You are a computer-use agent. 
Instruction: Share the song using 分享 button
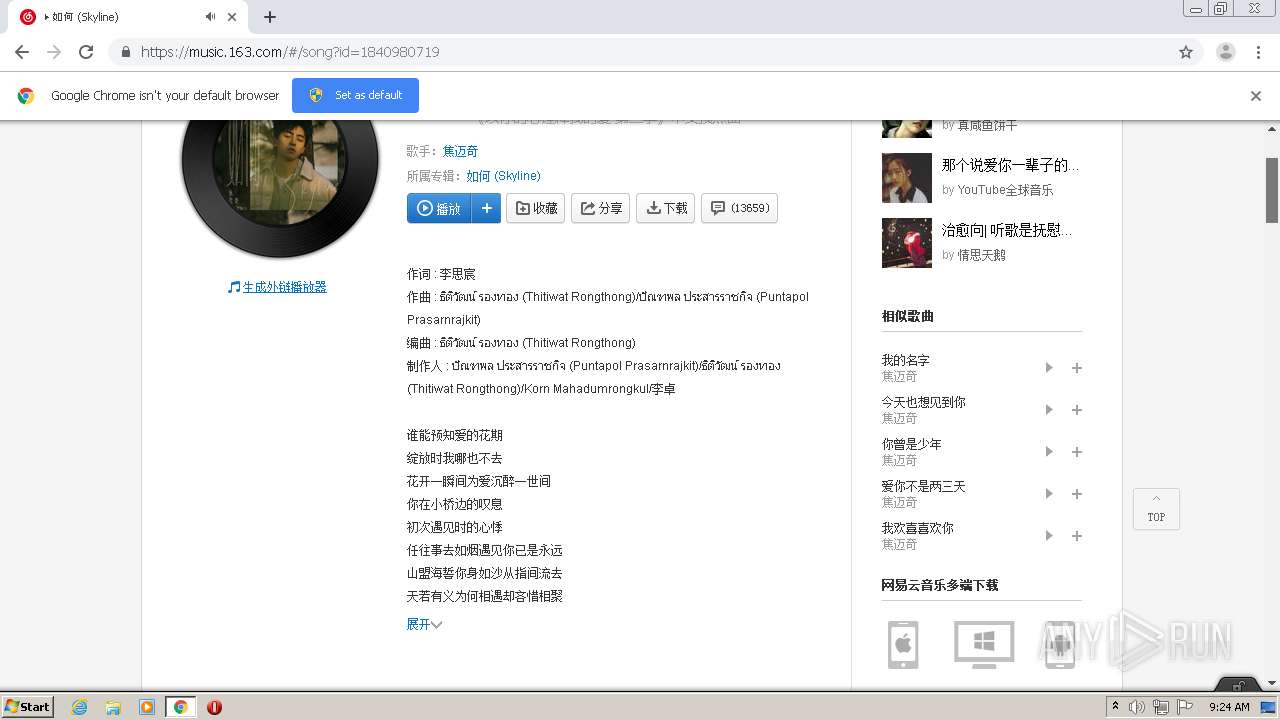[601, 208]
